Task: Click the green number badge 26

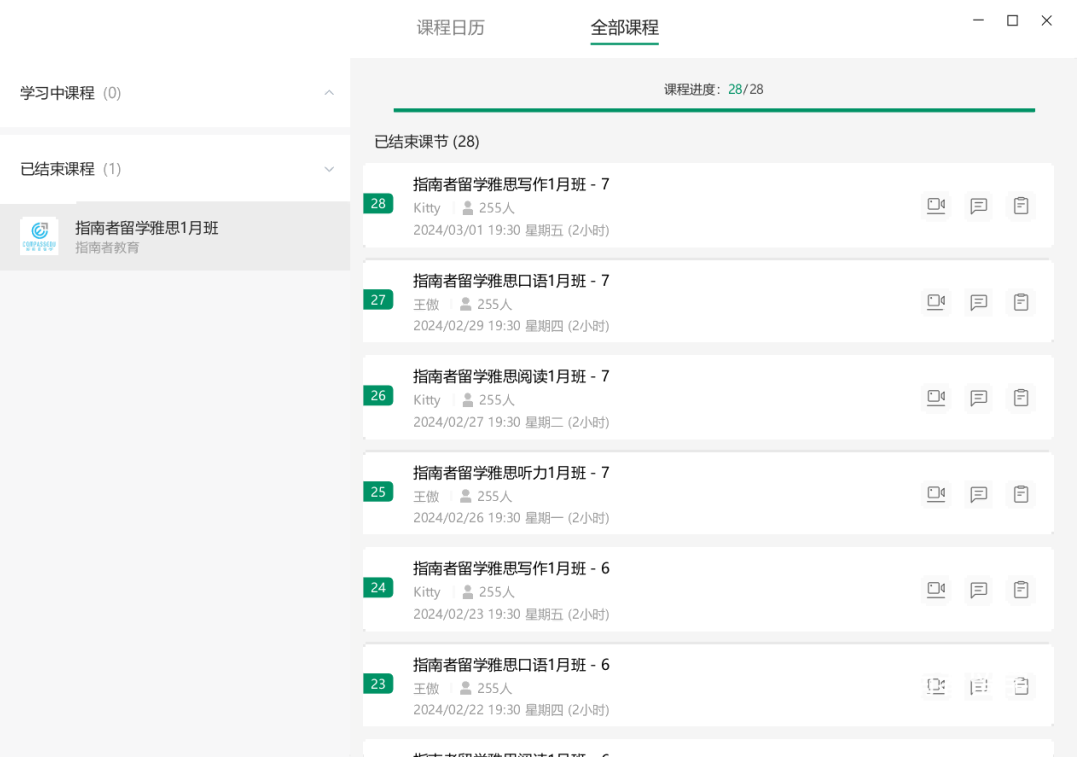Action: point(378,396)
